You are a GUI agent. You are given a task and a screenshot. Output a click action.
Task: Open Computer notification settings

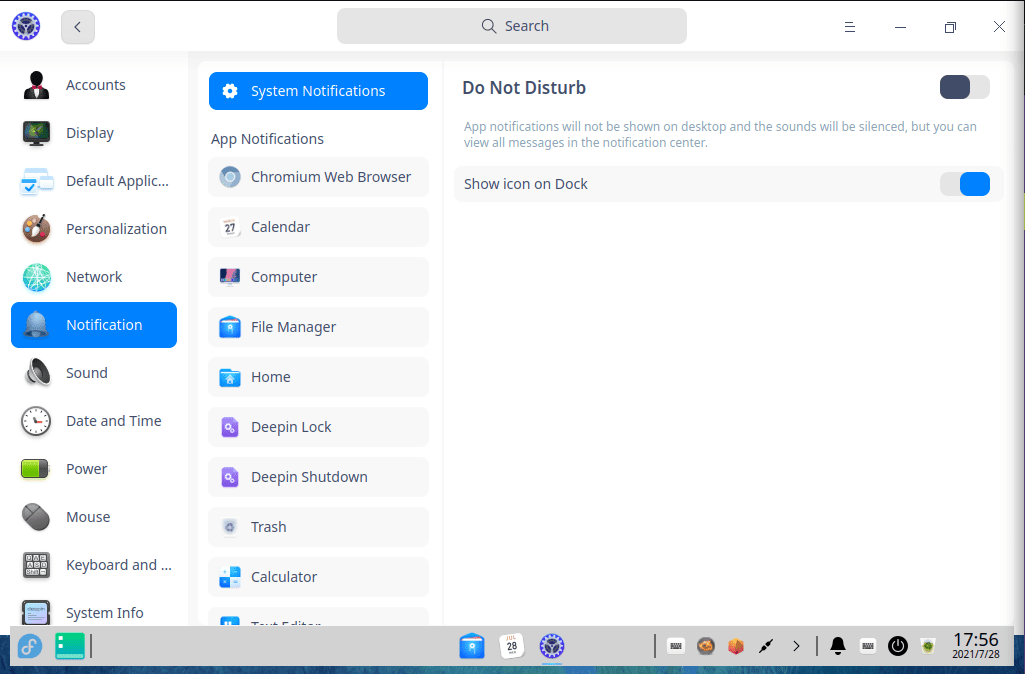click(318, 277)
